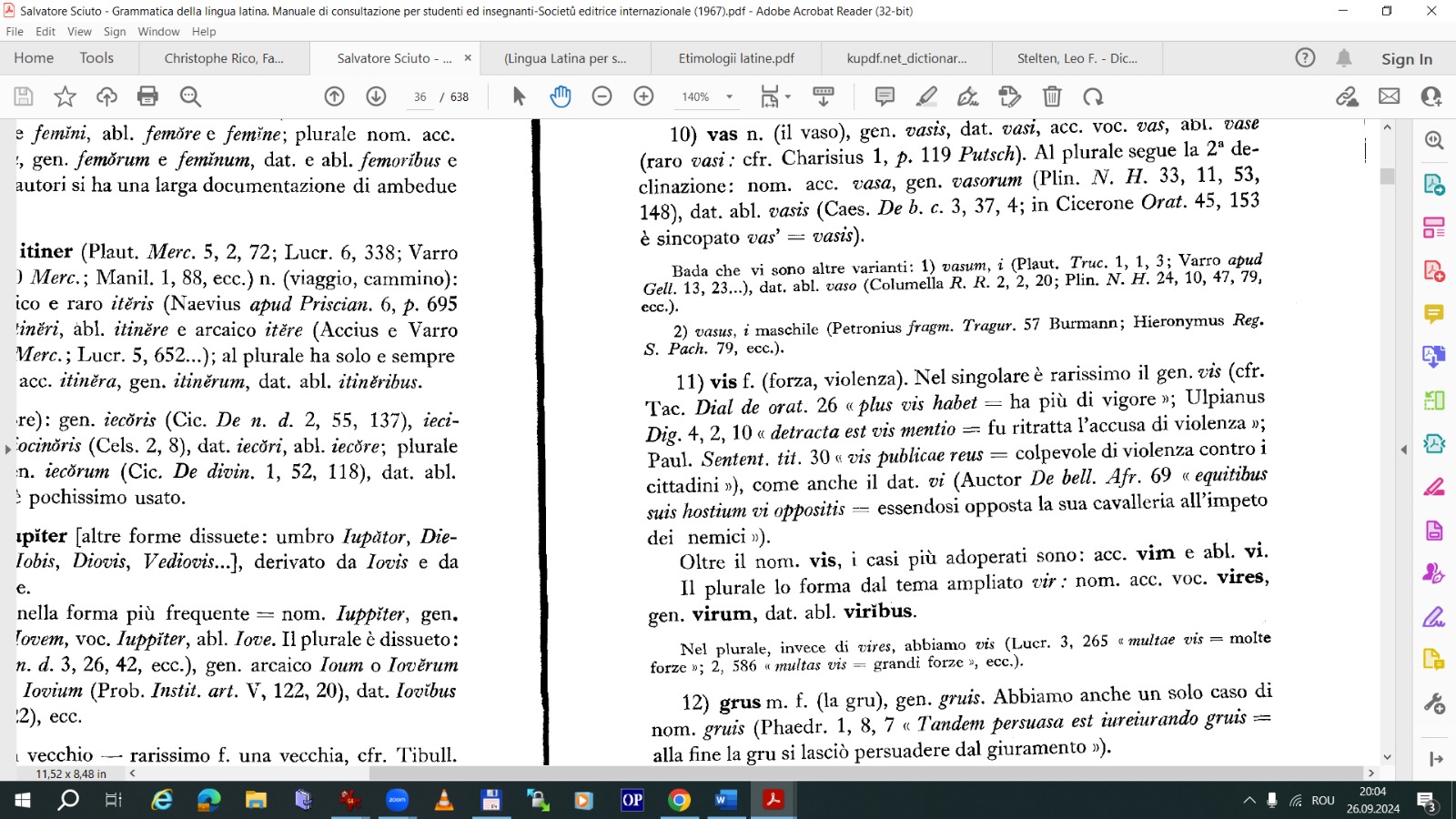Expand right tools pane with bottom arrow
This screenshot has width=1456, height=819.
click(1436, 759)
